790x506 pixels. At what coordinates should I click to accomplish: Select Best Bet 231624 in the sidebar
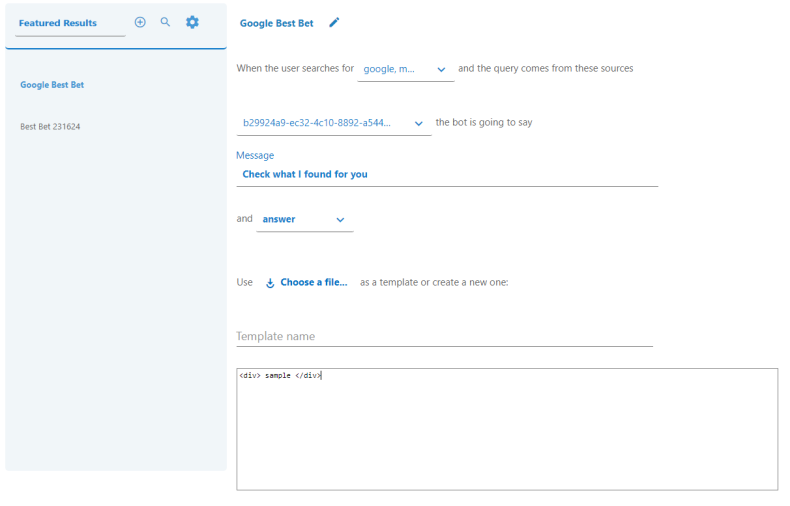[x=50, y=127]
